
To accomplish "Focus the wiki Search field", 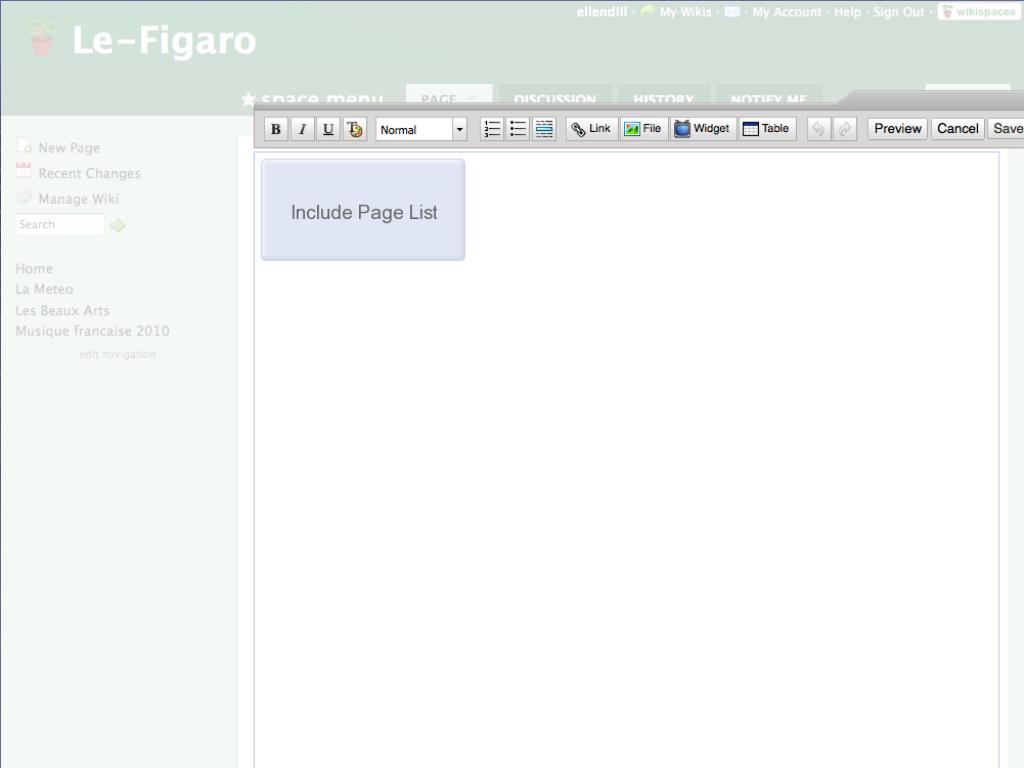I will tap(60, 225).
